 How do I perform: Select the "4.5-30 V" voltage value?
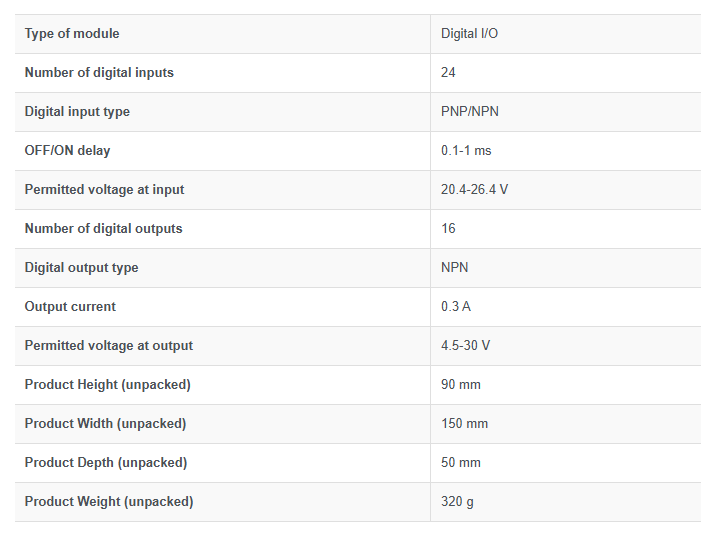tap(465, 346)
